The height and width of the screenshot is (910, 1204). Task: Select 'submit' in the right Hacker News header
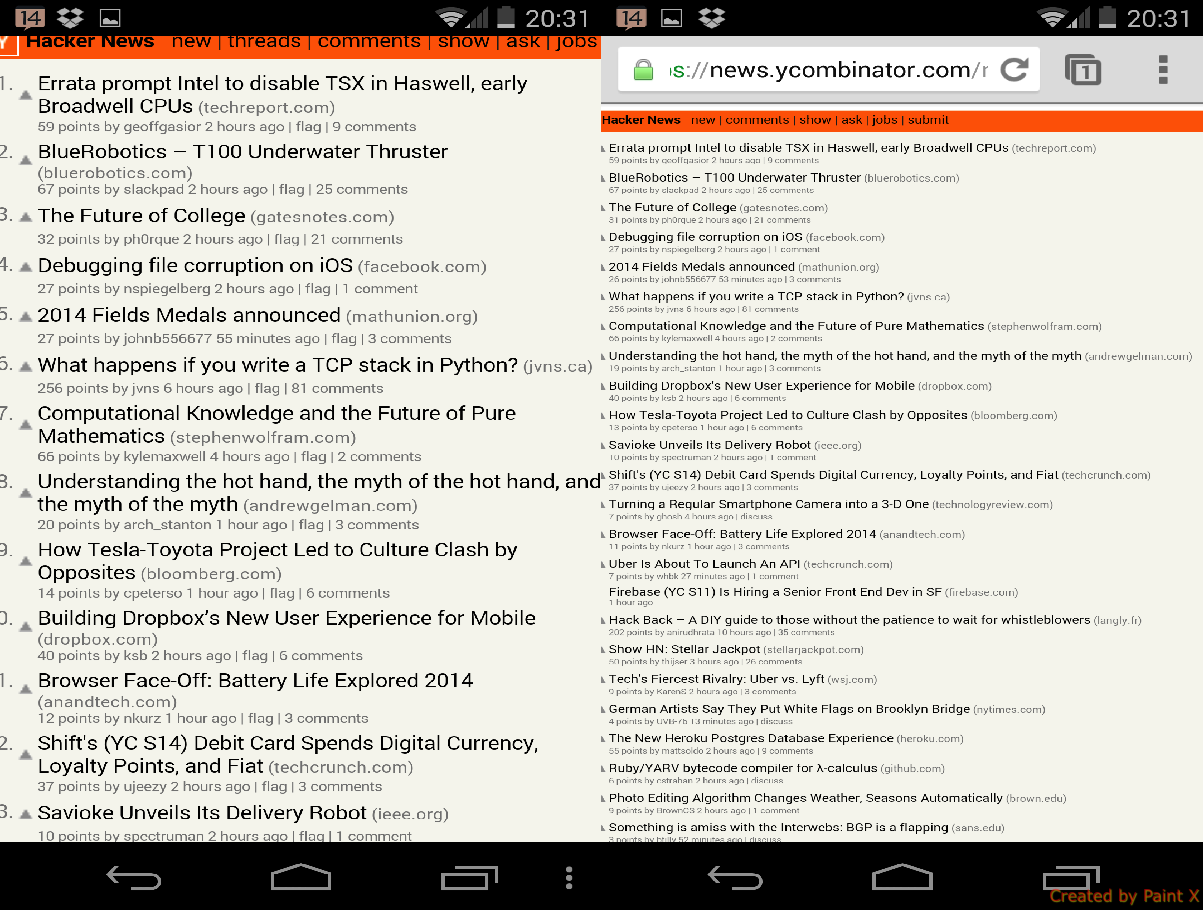[x=928, y=120]
